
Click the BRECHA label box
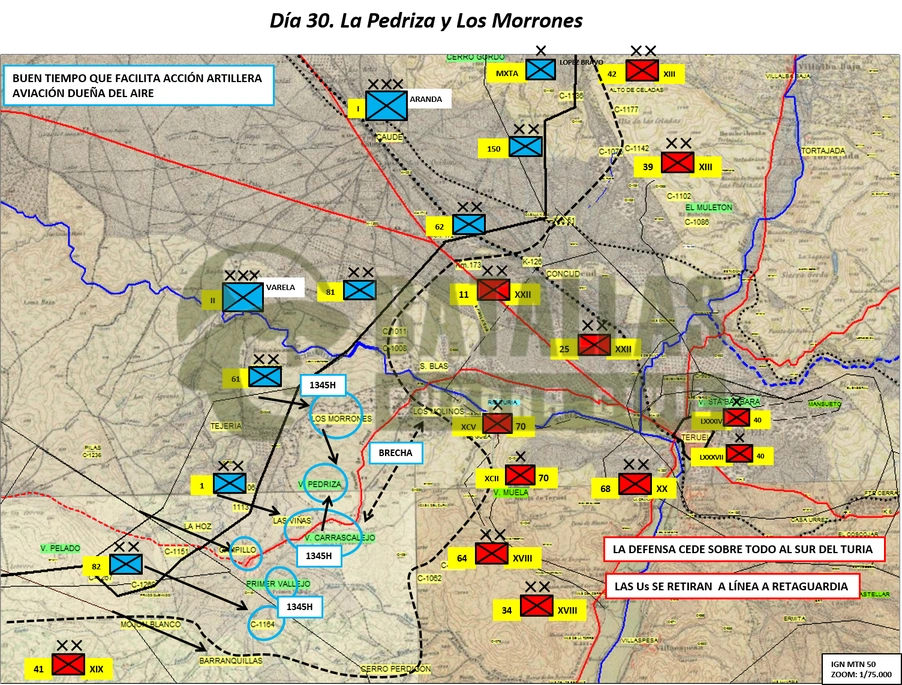click(396, 453)
